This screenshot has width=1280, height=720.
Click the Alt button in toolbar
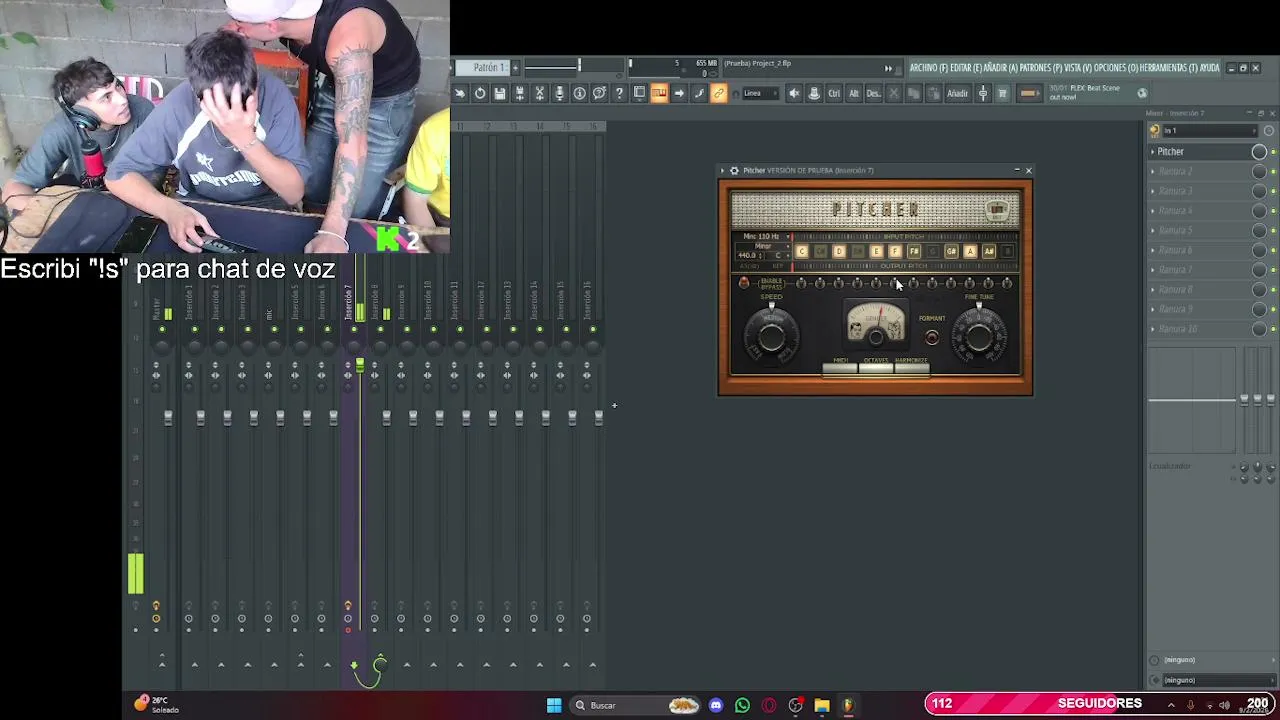[854, 93]
